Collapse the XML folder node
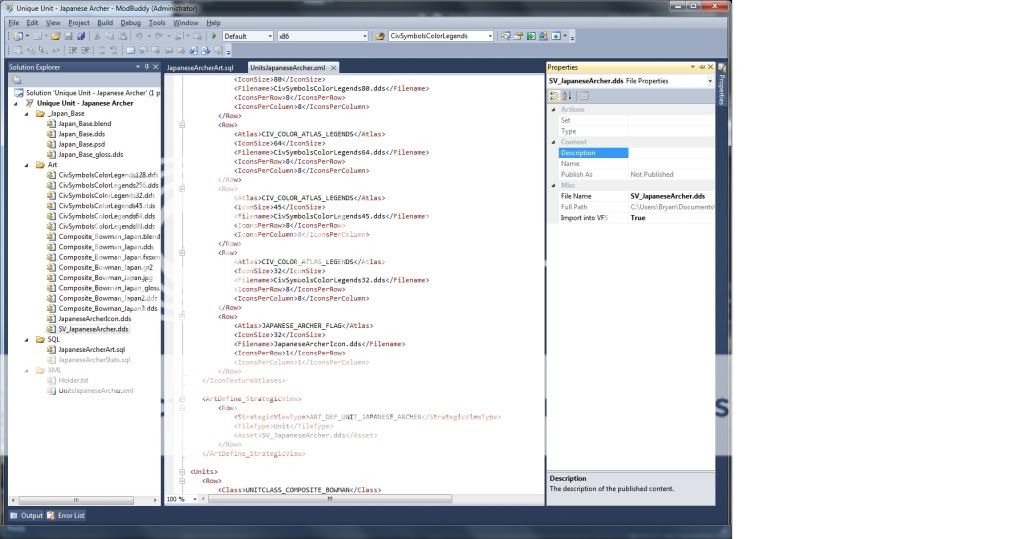This screenshot has height=539, width=1023. (x=27, y=371)
